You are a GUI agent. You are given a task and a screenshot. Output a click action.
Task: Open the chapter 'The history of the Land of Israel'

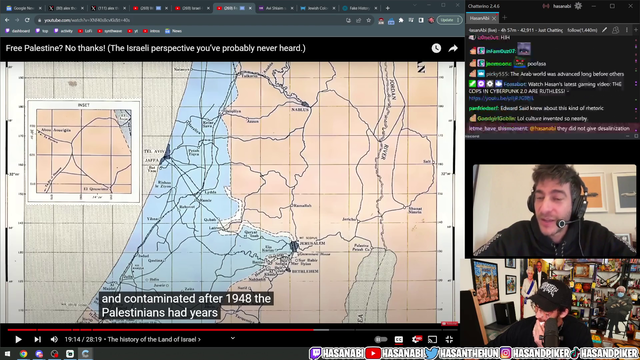click(154, 339)
